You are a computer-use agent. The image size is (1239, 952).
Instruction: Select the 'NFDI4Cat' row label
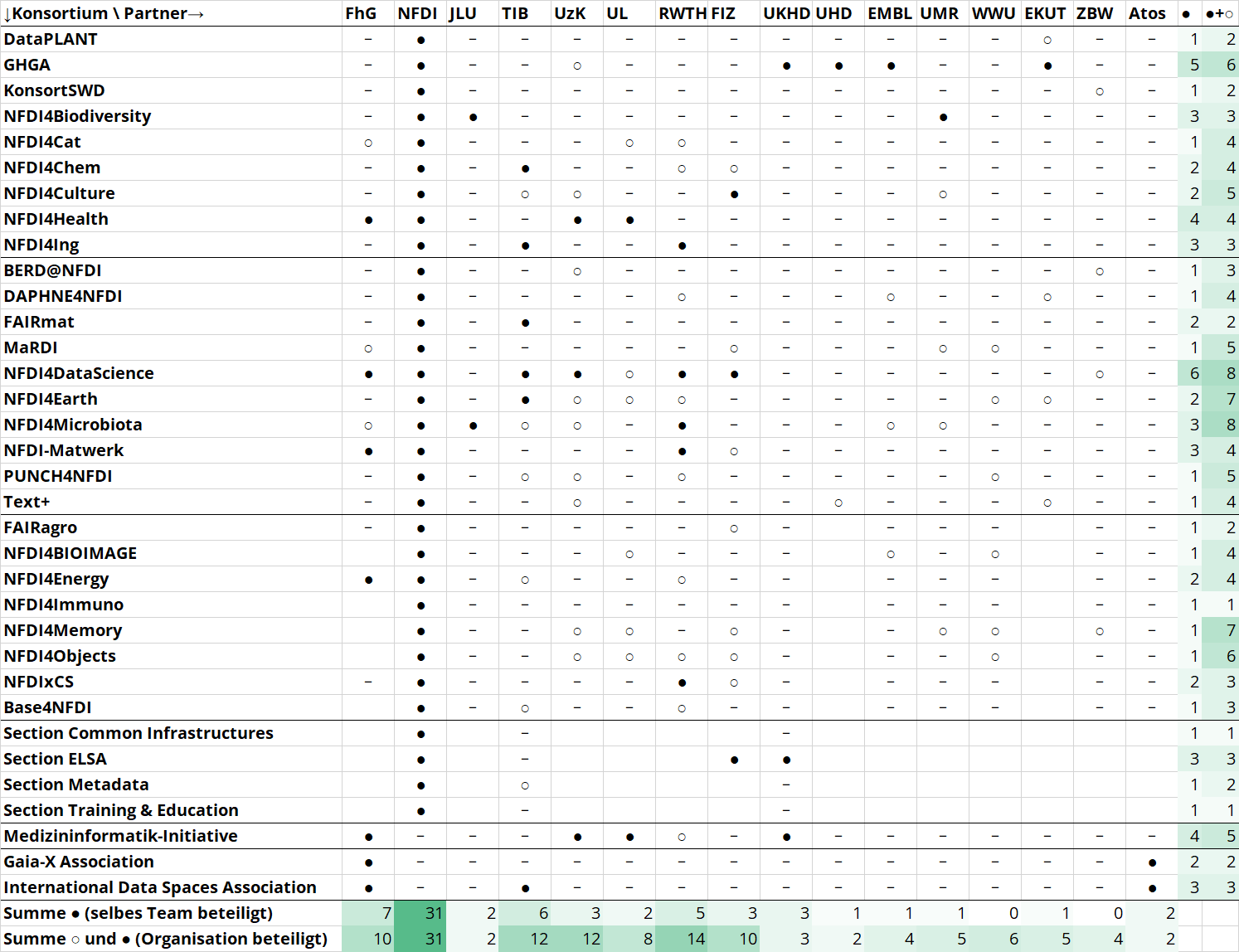(x=42, y=142)
